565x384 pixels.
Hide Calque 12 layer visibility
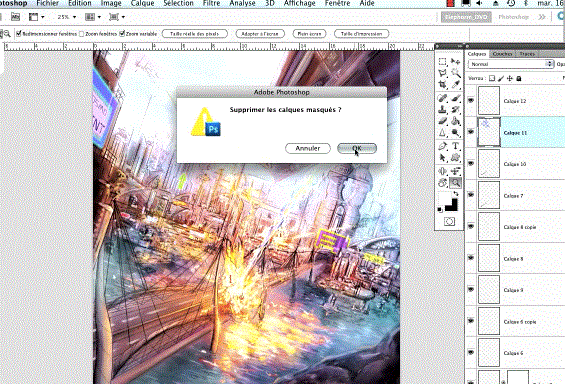click(x=471, y=101)
